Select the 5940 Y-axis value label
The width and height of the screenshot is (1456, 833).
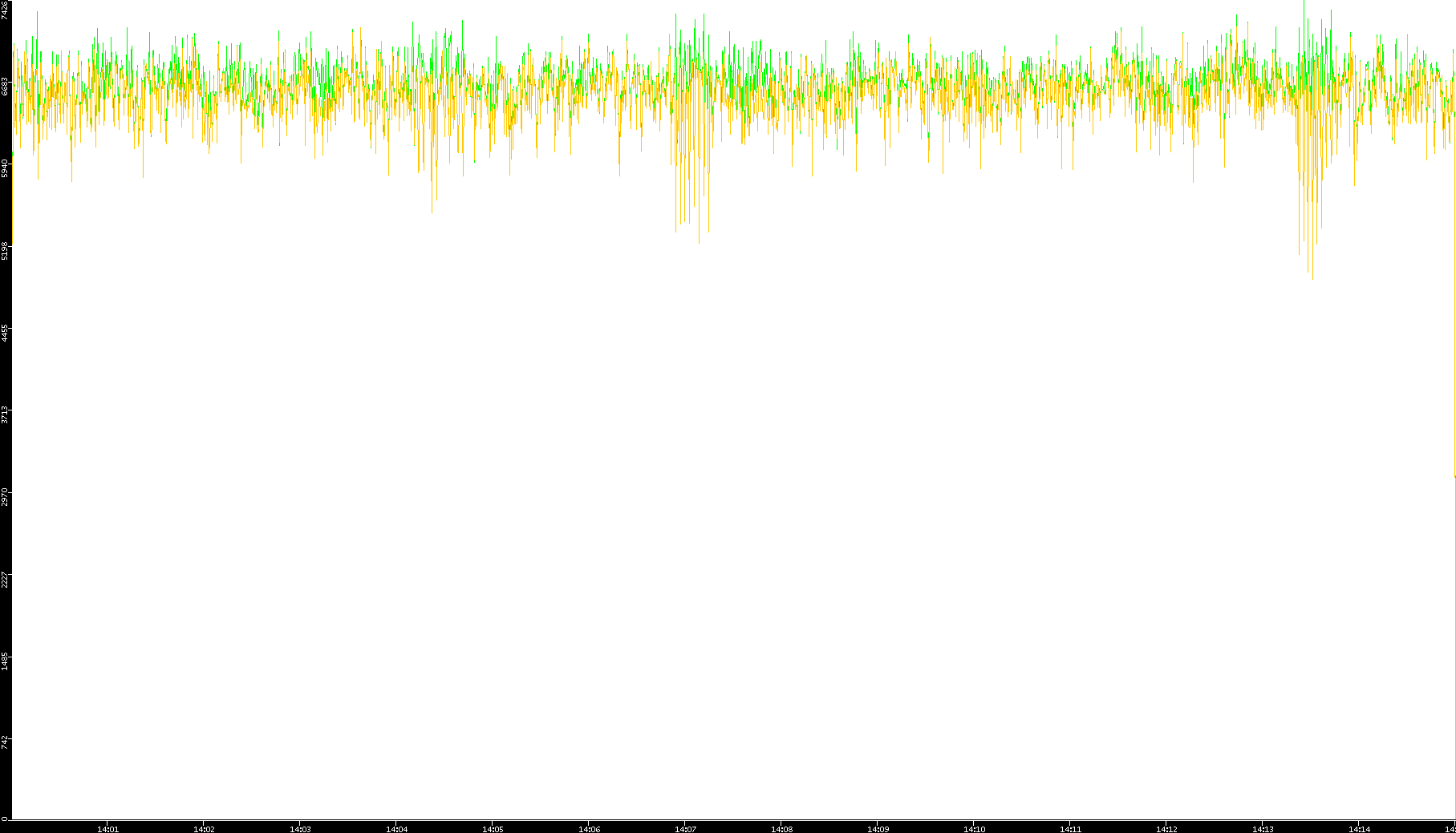pos(5,168)
